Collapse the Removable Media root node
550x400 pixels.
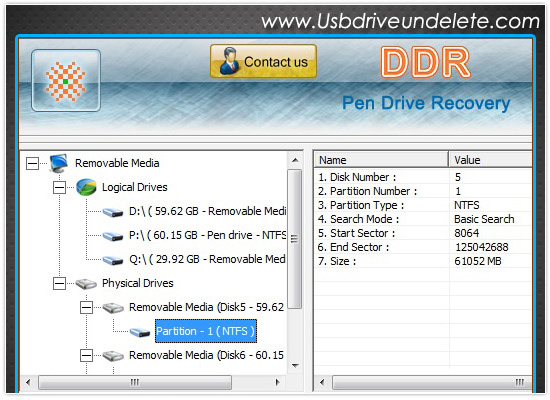pos(32,163)
